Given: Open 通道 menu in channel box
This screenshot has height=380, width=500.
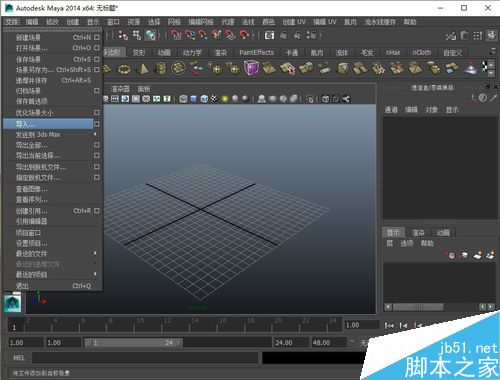Looking at the screenshot, I should pyautogui.click(x=391, y=110).
